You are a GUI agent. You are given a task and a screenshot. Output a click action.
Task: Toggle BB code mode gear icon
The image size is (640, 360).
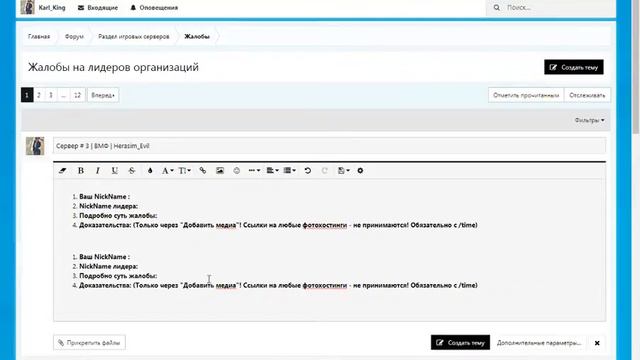click(360, 171)
